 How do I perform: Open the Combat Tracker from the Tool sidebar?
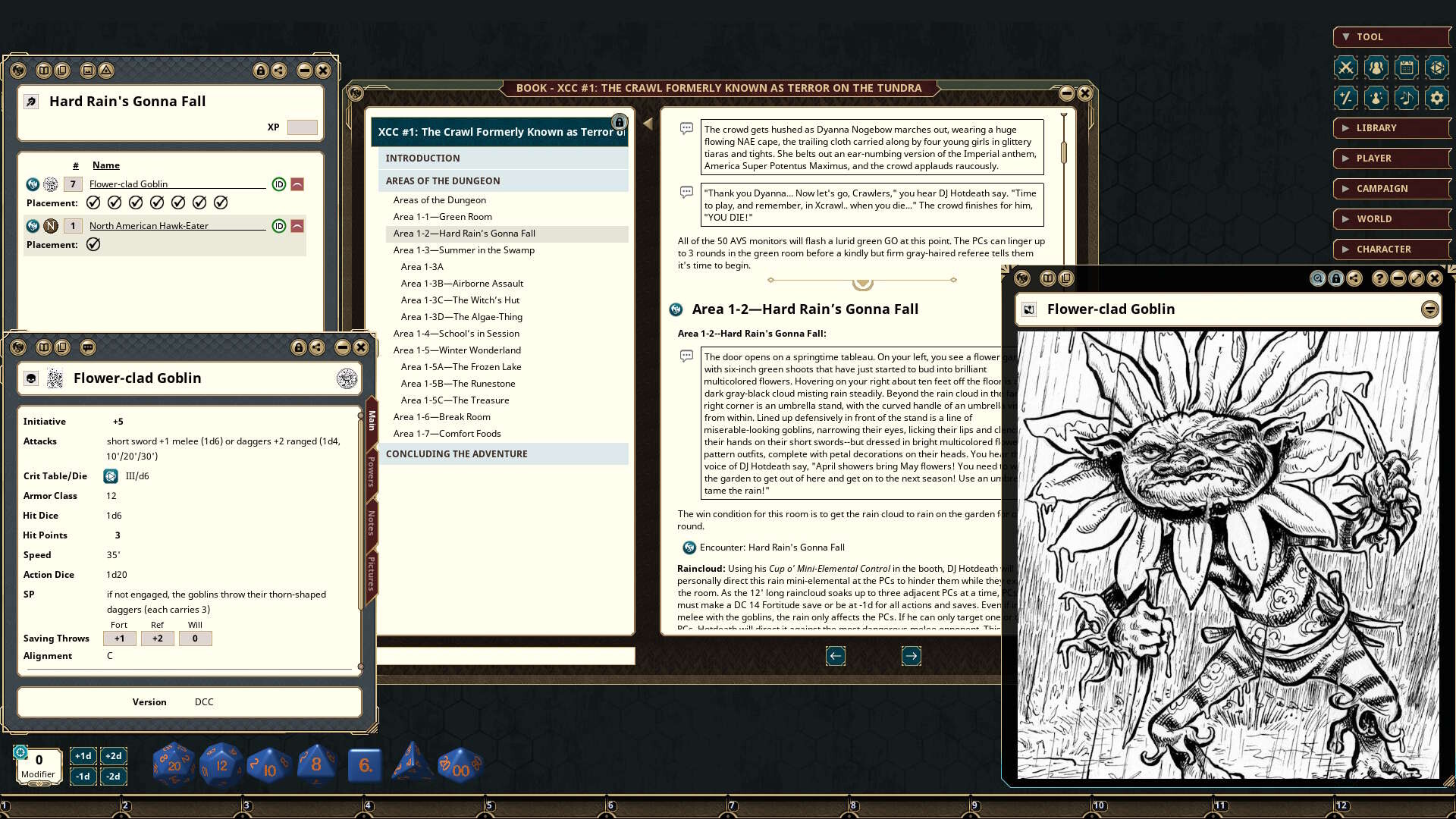(1346, 67)
